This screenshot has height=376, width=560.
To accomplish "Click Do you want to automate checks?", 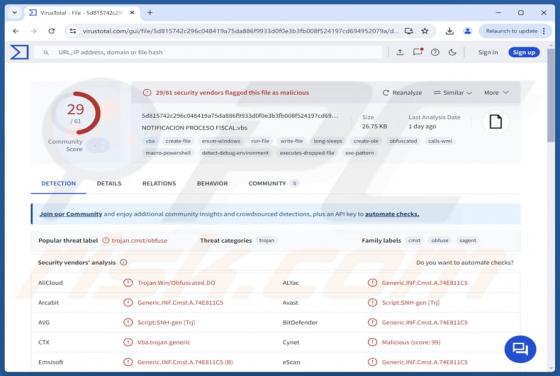I will tap(465, 262).
